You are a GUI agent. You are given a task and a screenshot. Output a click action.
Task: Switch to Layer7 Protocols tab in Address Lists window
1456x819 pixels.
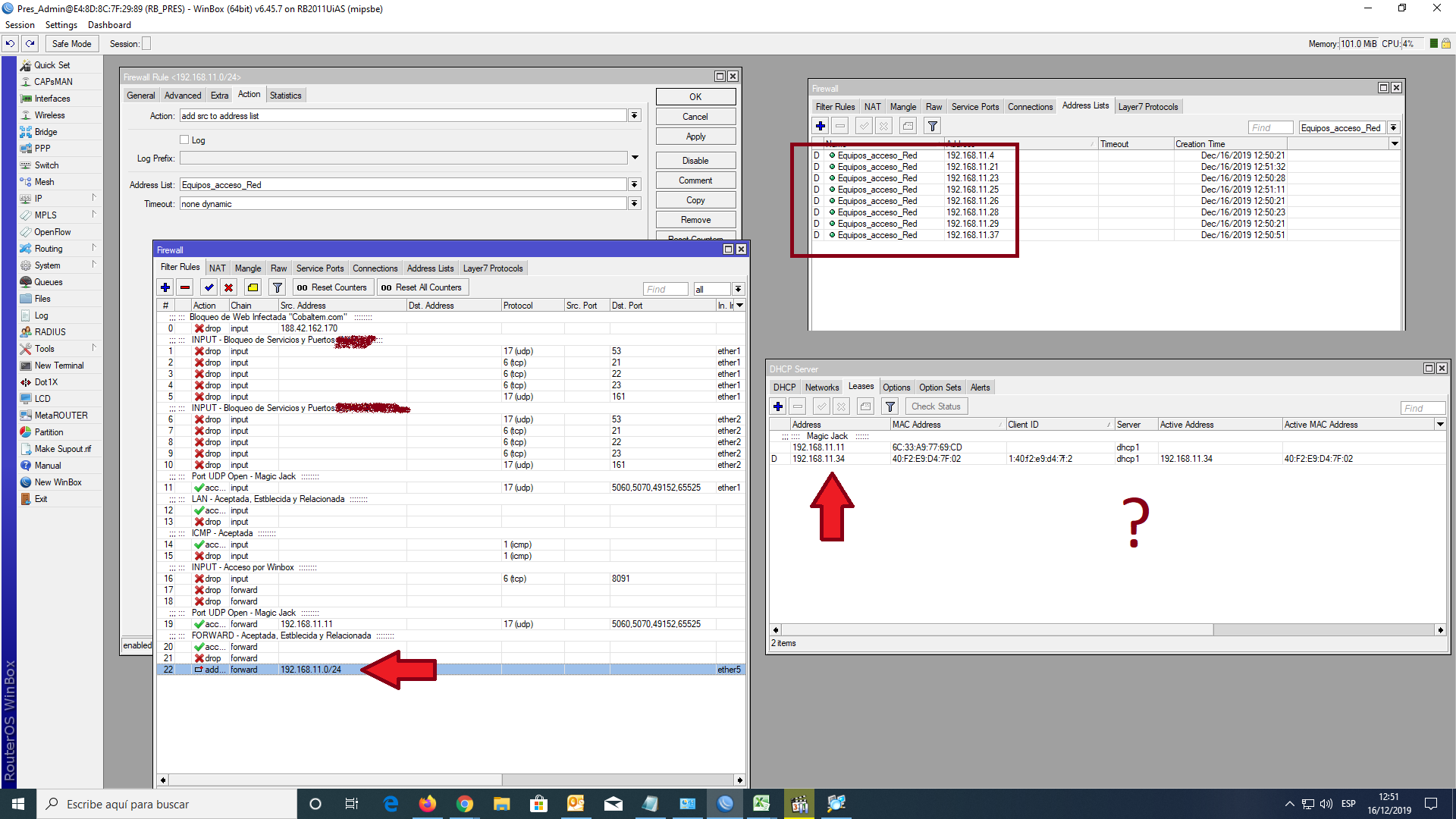point(1148,107)
